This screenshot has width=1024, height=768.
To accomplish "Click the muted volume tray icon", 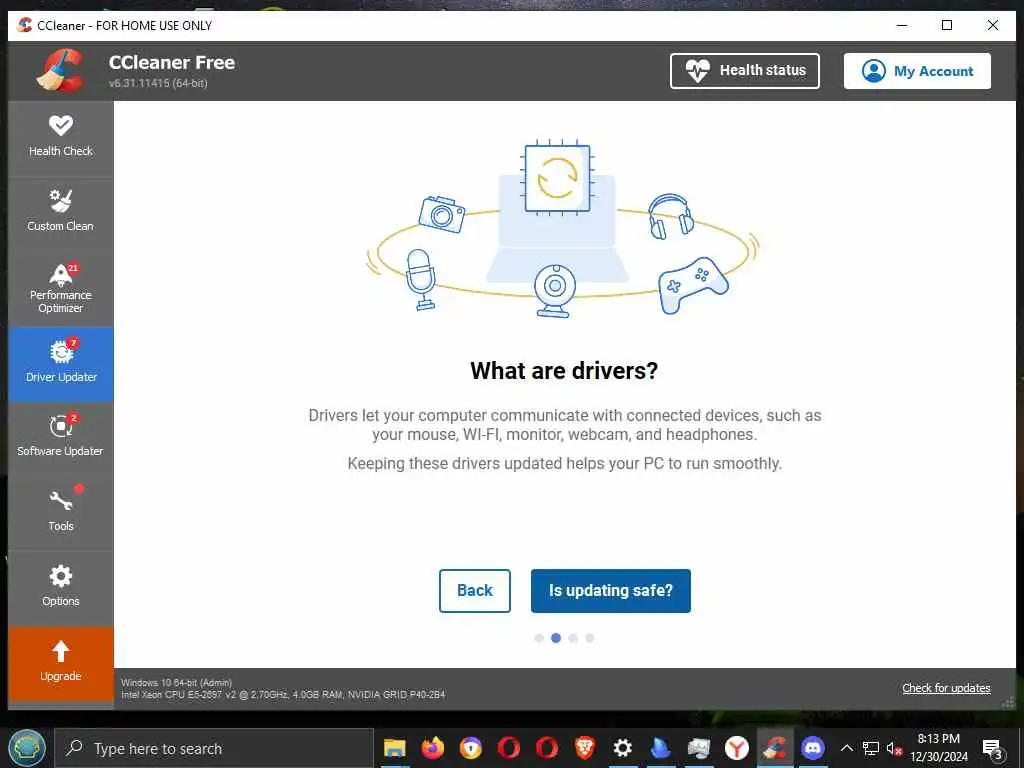I will coord(894,748).
